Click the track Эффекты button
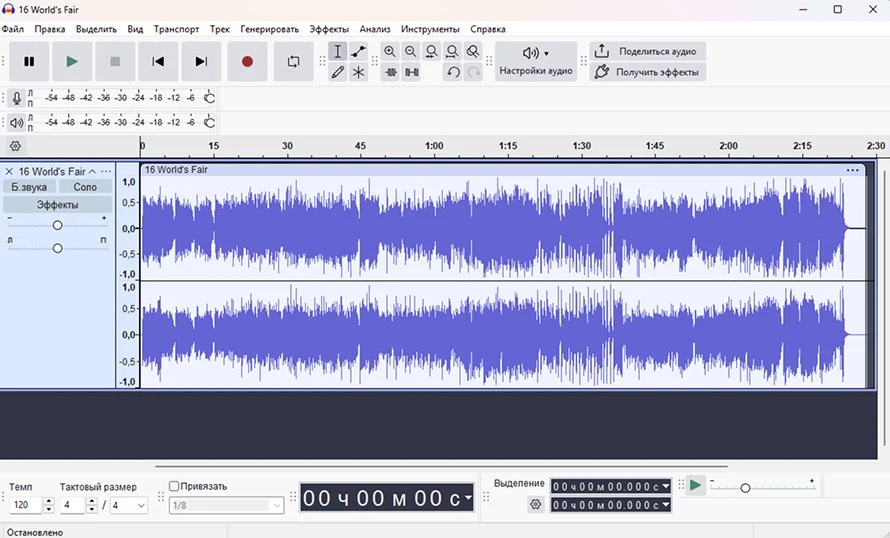This screenshot has width=890, height=538. 57,205
